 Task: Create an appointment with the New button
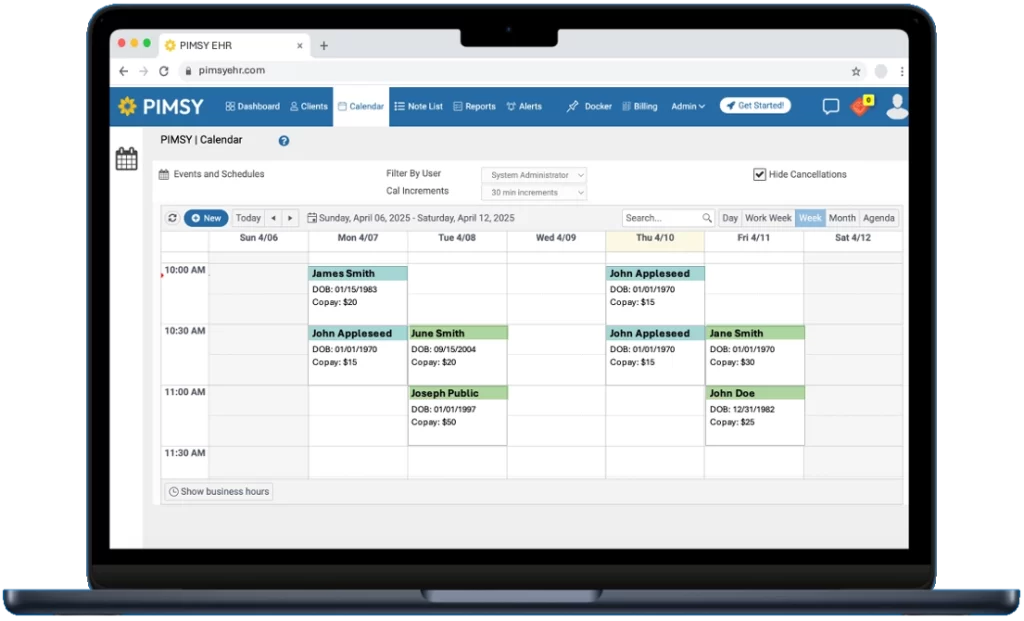coord(205,217)
